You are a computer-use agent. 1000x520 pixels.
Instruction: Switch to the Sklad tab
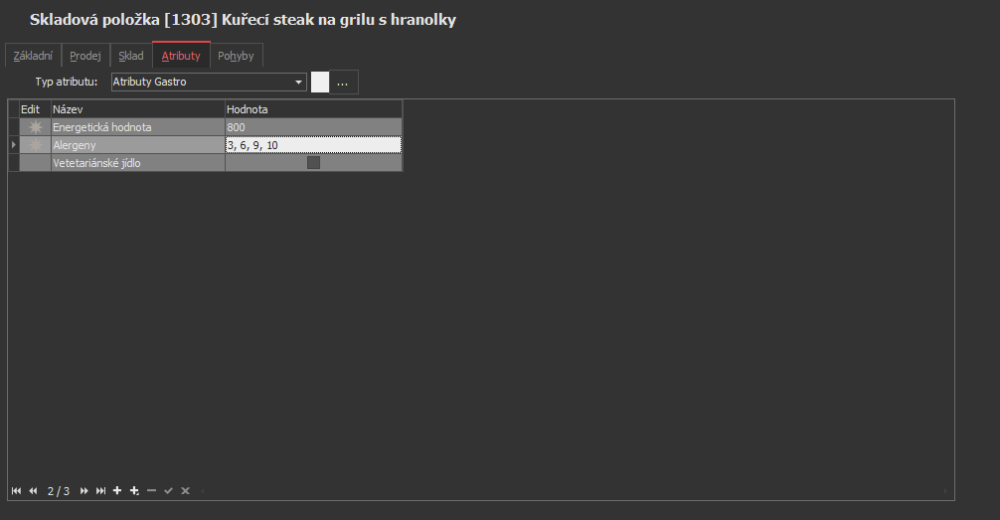(131, 56)
